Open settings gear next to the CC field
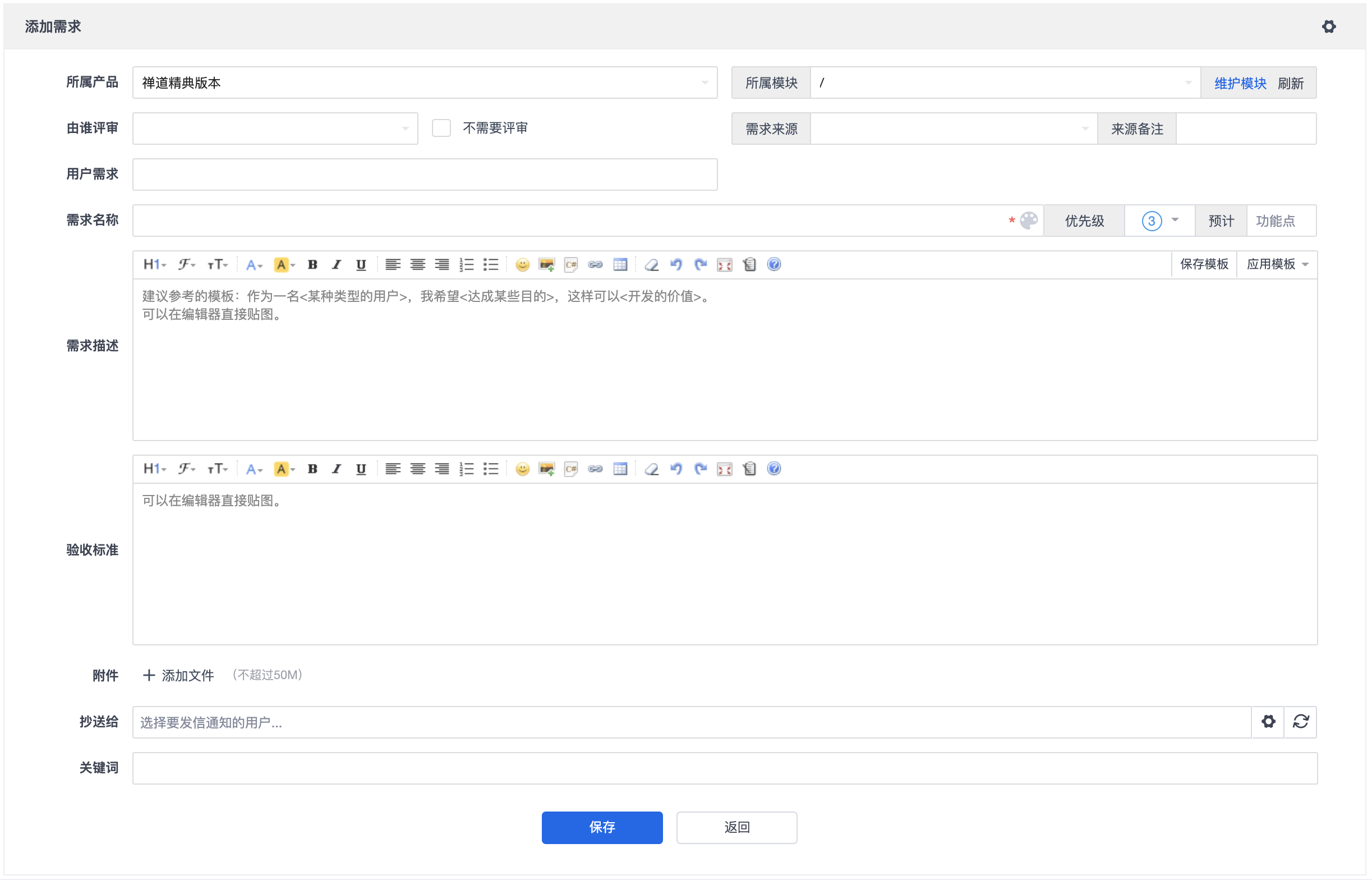The height and width of the screenshot is (880, 1372). tap(1268, 722)
